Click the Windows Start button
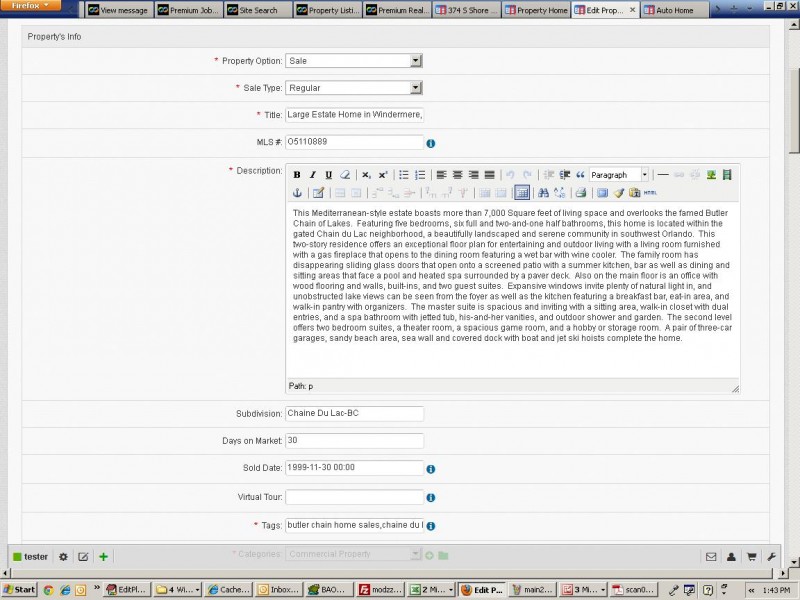800x600 pixels. tap(19, 590)
